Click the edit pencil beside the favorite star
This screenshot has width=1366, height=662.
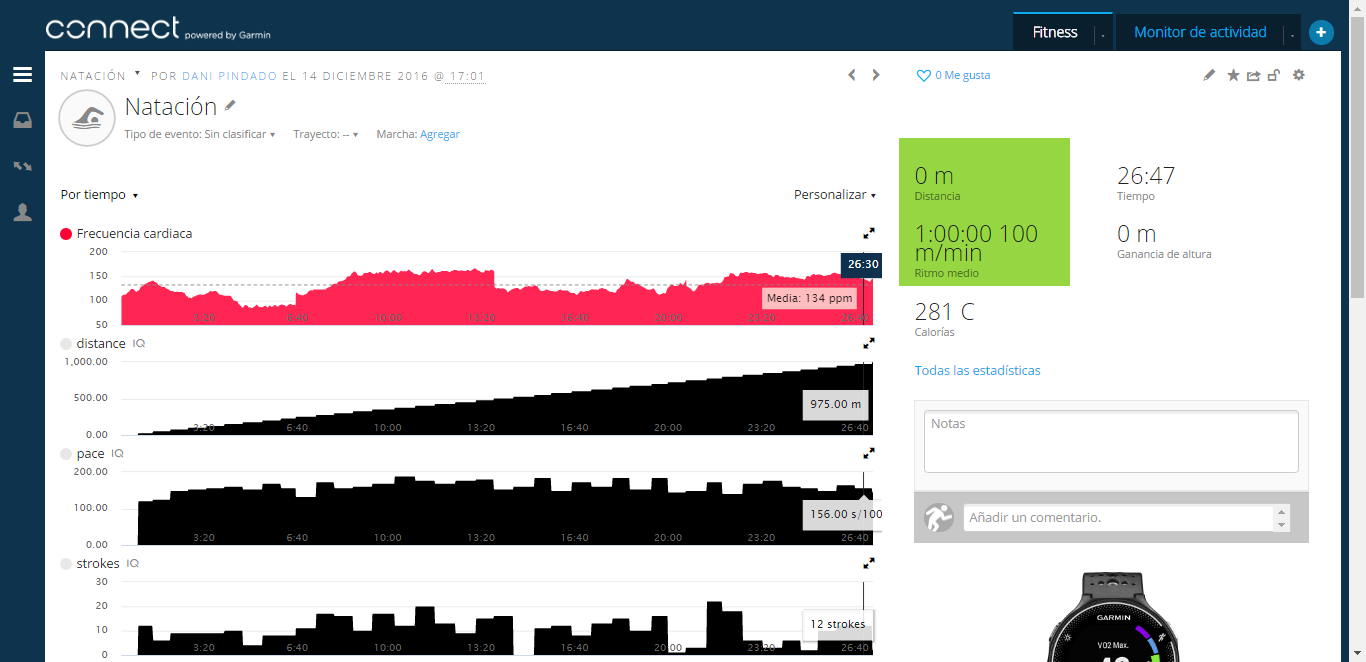[x=1209, y=75]
